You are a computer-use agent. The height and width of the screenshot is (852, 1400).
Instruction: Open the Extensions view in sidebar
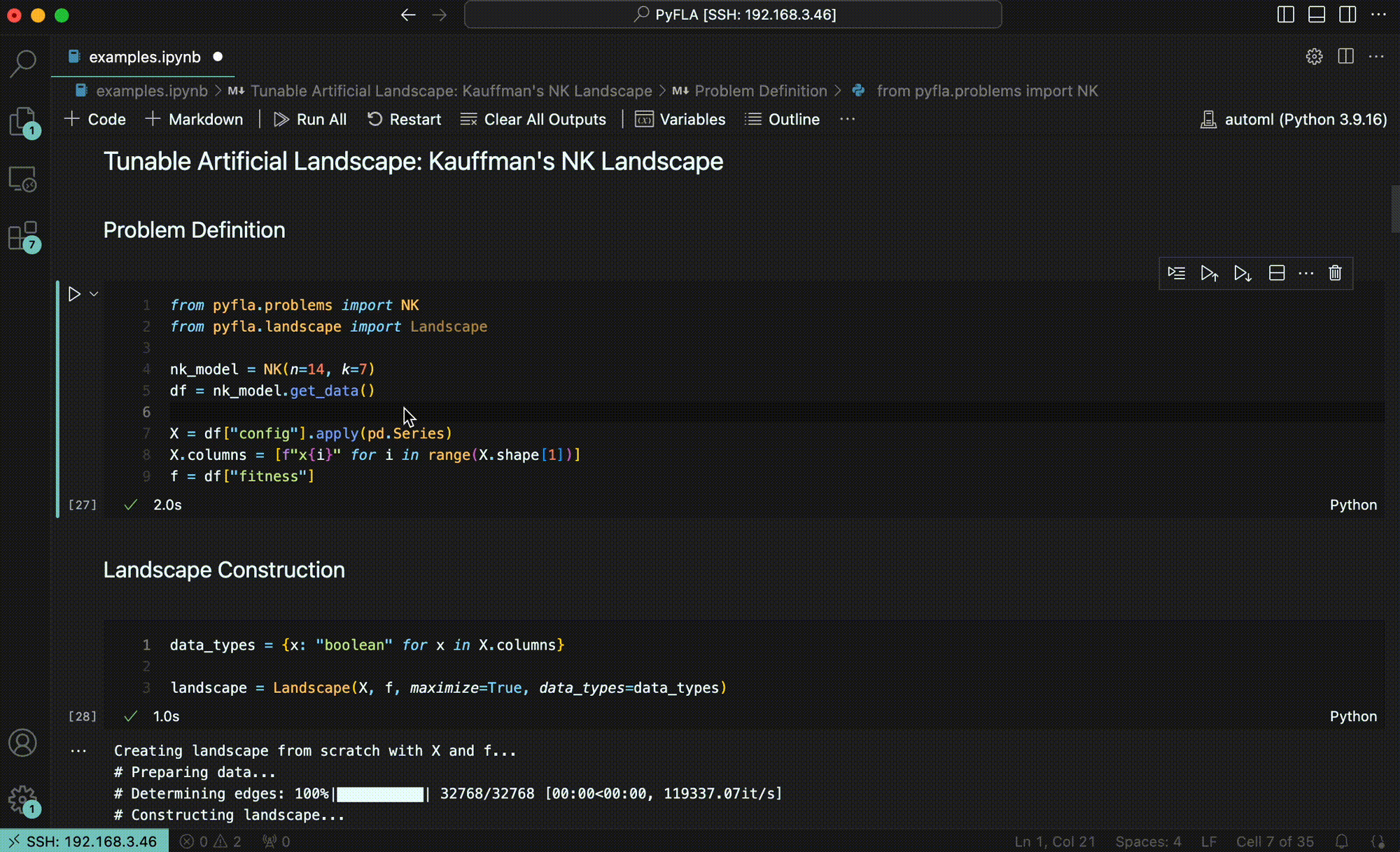(x=23, y=238)
